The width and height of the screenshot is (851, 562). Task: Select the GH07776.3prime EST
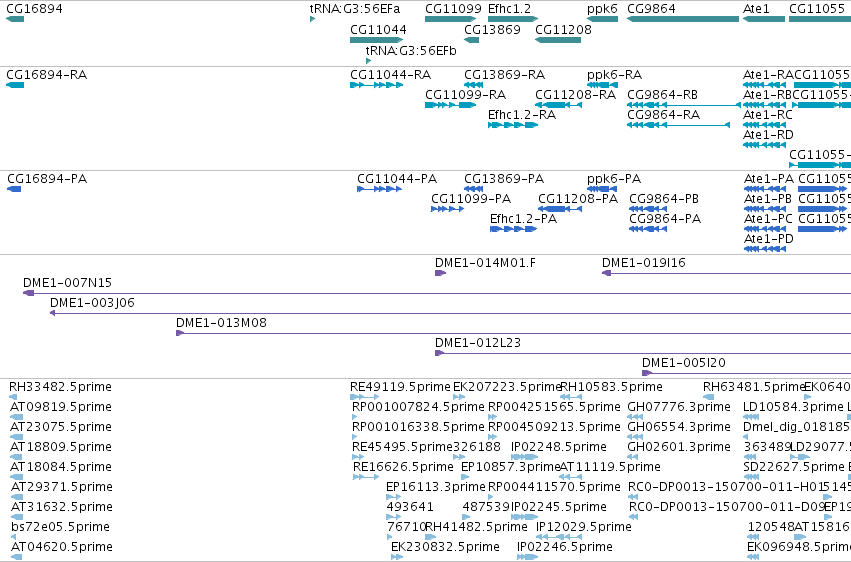pyautogui.click(x=635, y=417)
